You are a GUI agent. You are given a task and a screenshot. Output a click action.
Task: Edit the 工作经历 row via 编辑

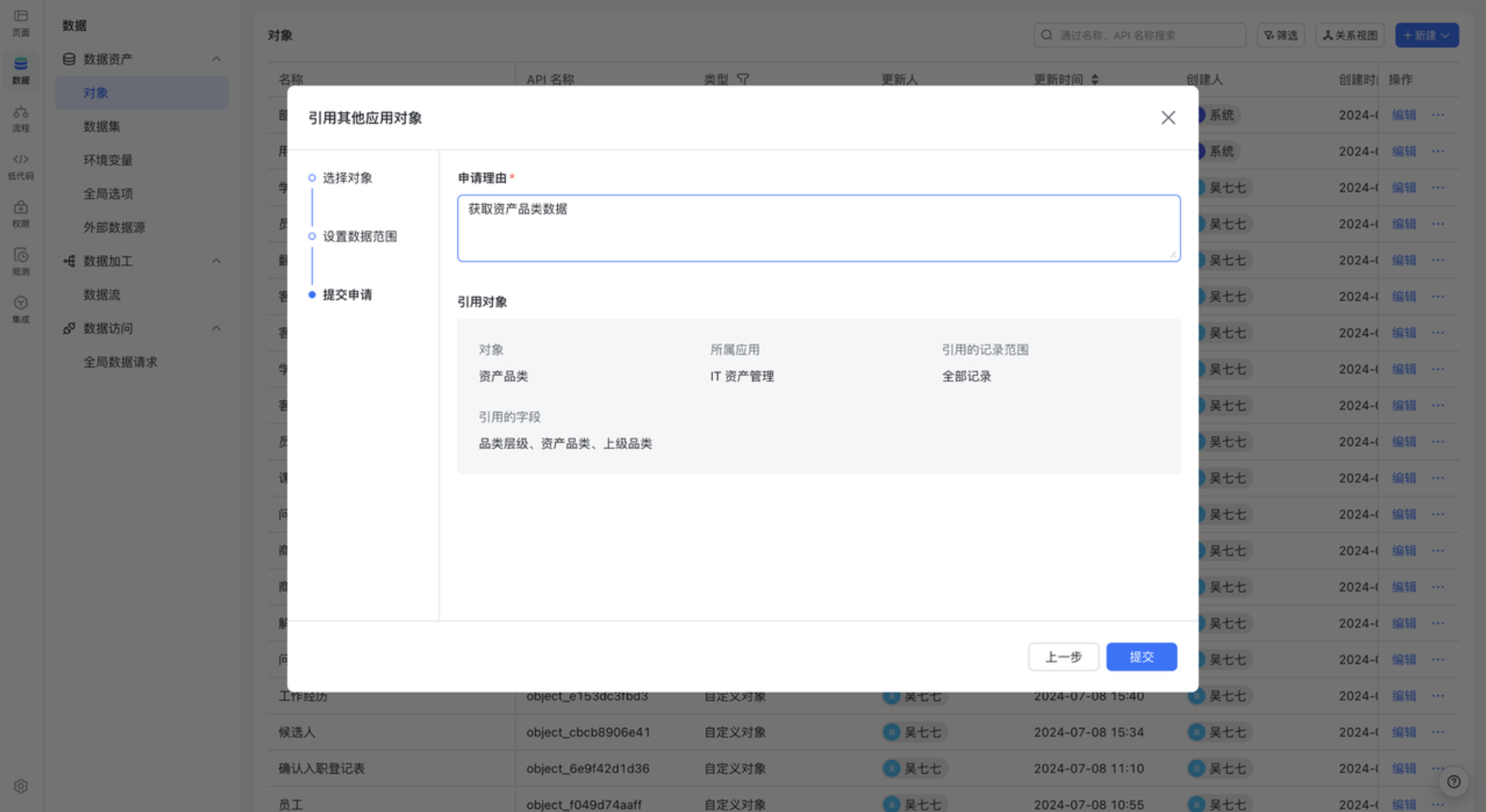[1403, 696]
